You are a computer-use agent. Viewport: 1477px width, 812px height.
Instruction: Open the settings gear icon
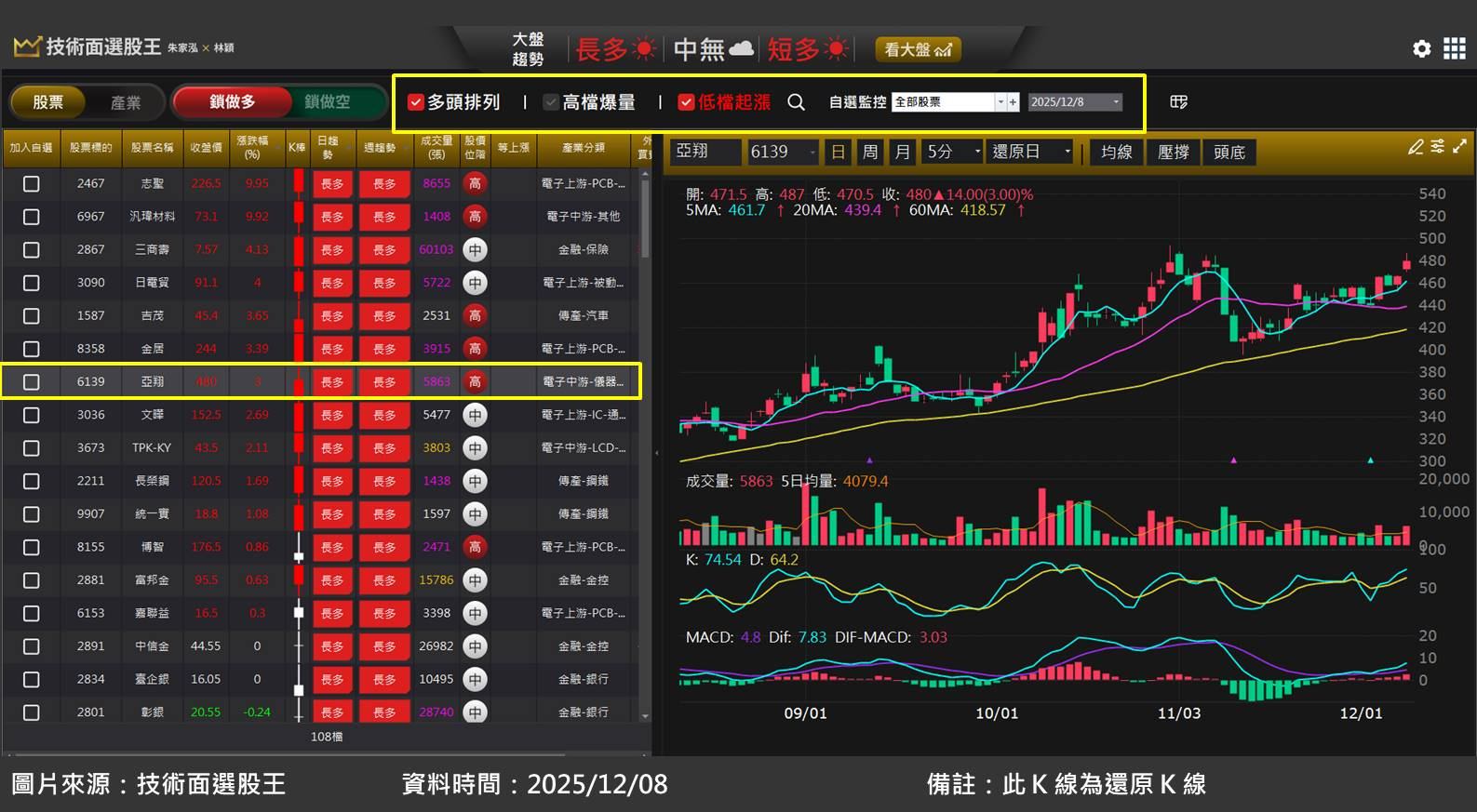click(x=1421, y=48)
